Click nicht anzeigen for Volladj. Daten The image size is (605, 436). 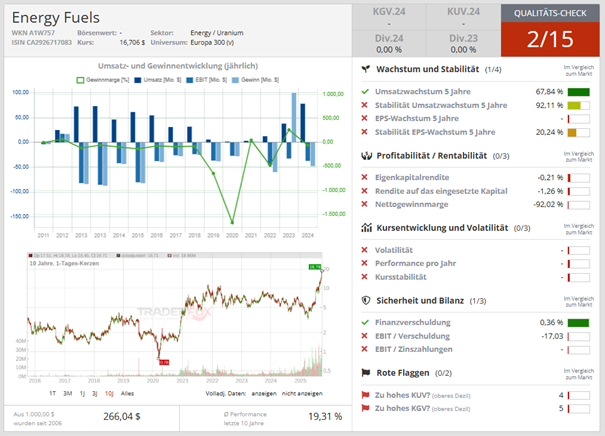pyautogui.click(x=302, y=394)
